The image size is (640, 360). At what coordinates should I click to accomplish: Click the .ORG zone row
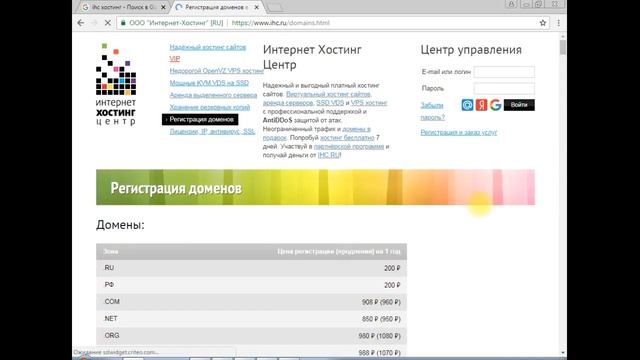click(x=251, y=336)
